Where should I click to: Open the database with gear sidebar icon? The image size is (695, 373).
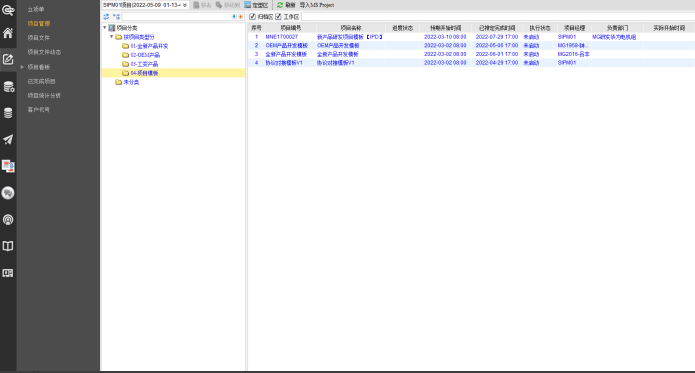coord(8,86)
